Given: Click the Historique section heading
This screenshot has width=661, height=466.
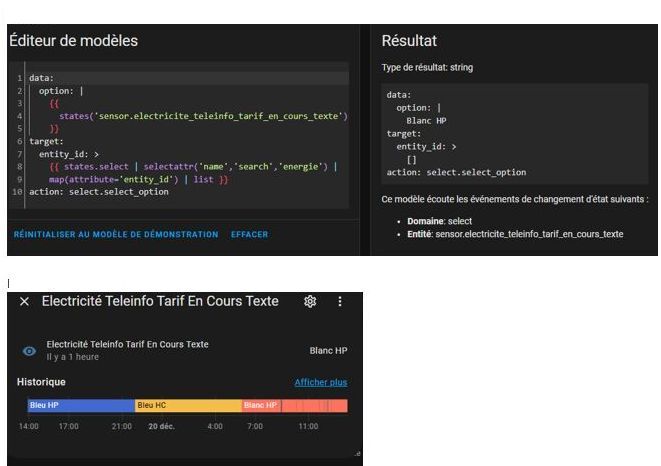Looking at the screenshot, I should (41, 382).
